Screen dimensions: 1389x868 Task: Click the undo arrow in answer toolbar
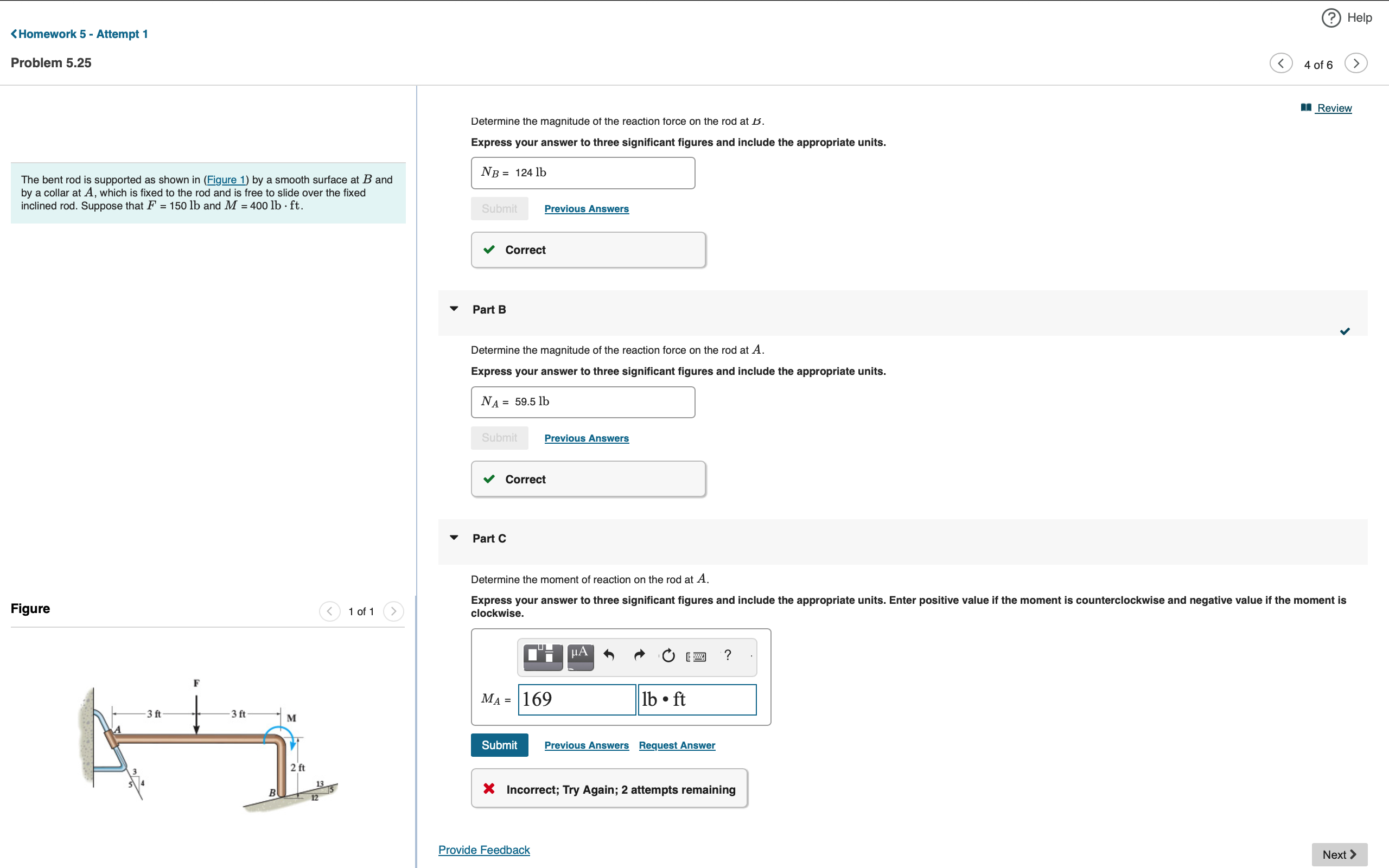point(609,655)
